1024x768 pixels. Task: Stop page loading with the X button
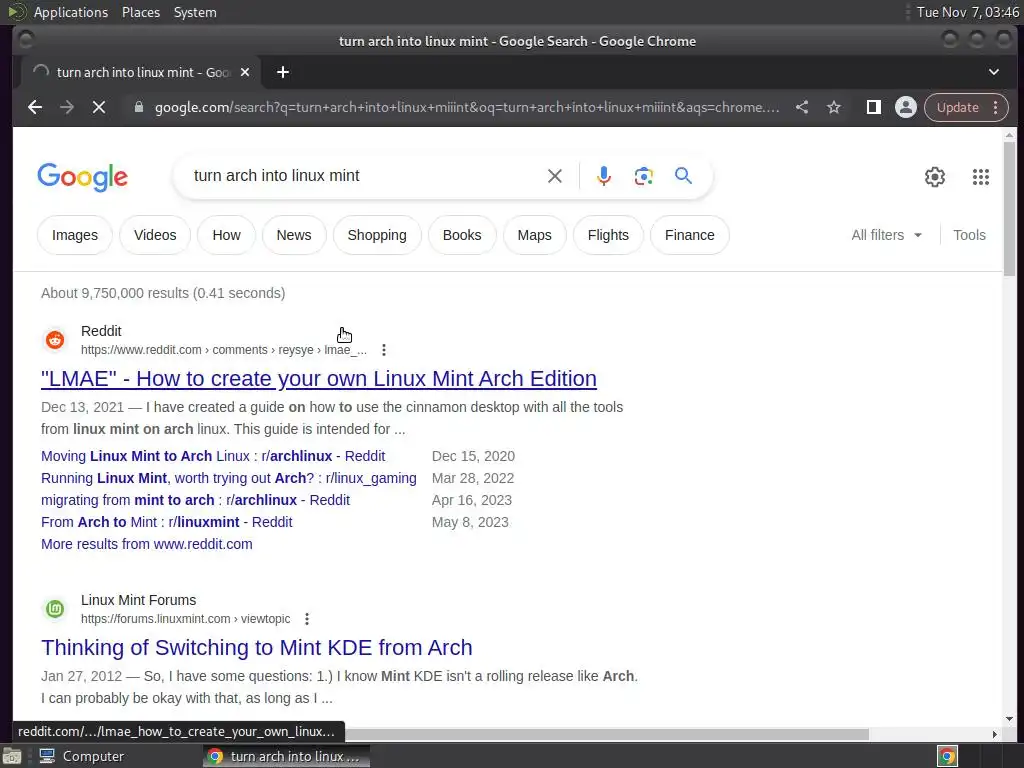coord(99,107)
